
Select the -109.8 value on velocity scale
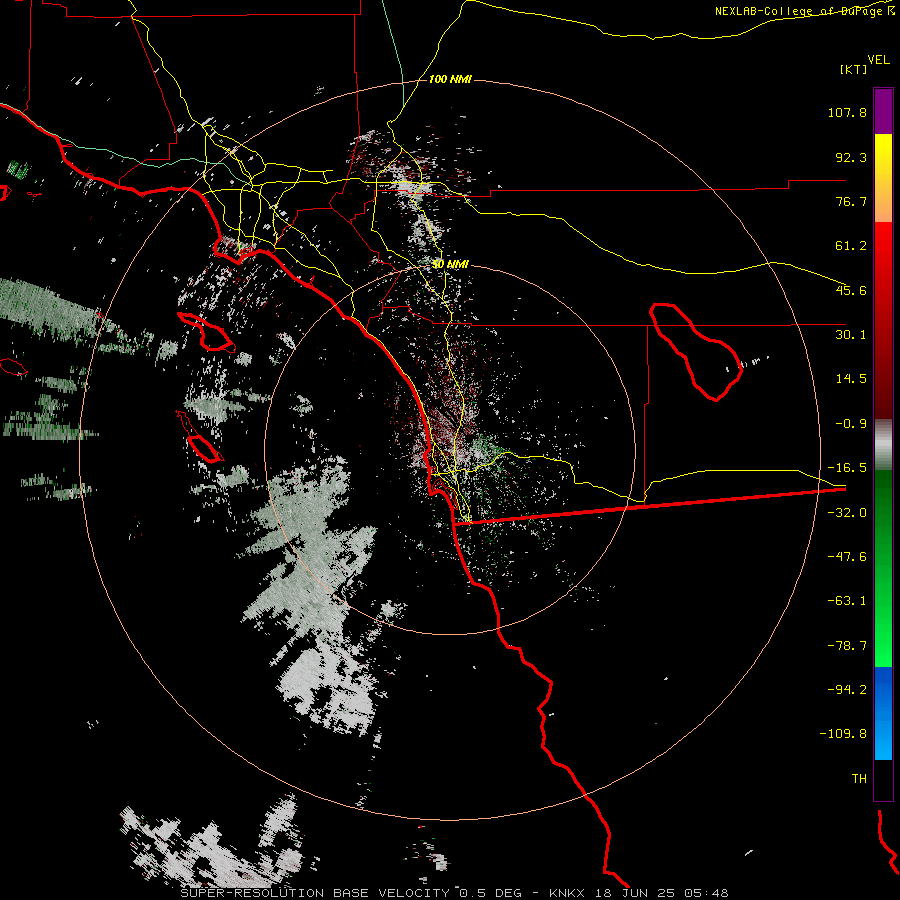[x=843, y=734]
